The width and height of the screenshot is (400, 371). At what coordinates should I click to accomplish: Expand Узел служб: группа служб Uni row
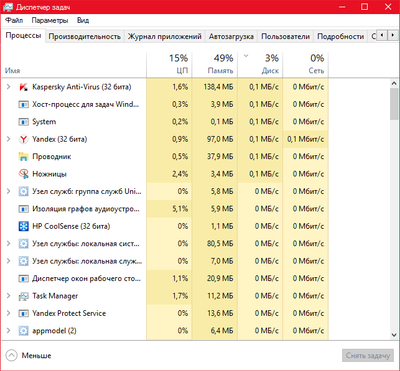point(9,191)
